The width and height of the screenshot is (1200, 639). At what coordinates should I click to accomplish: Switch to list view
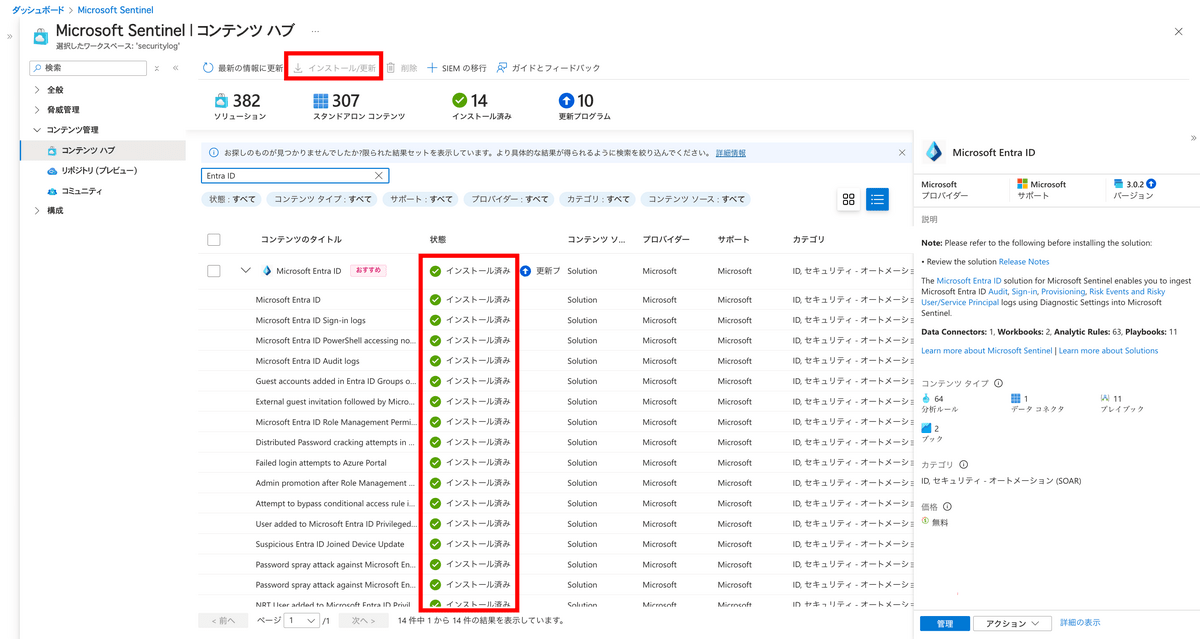click(877, 200)
